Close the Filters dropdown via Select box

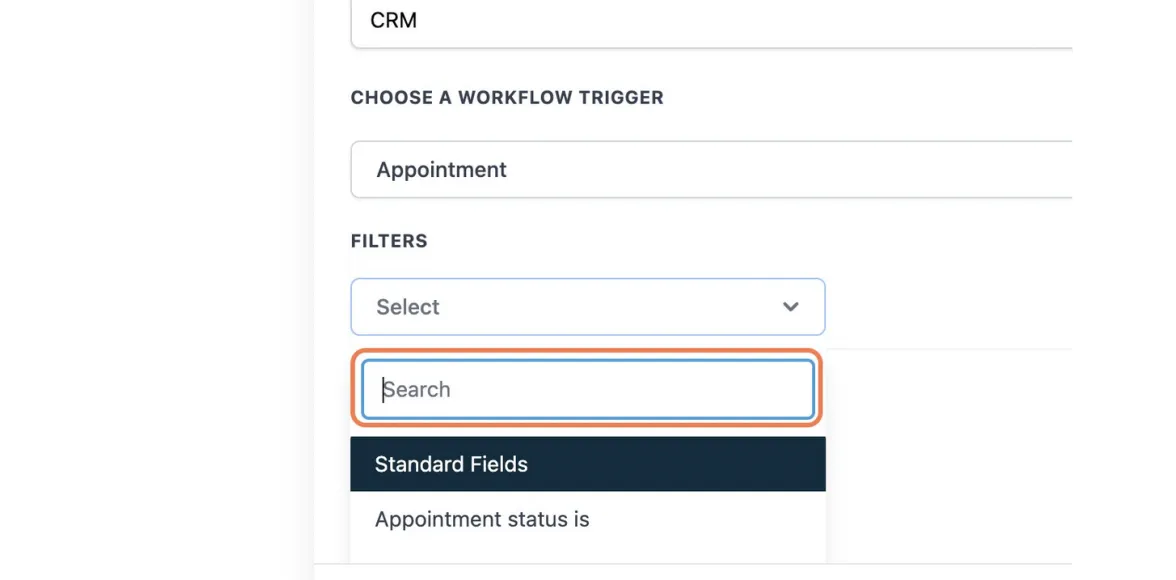(587, 307)
